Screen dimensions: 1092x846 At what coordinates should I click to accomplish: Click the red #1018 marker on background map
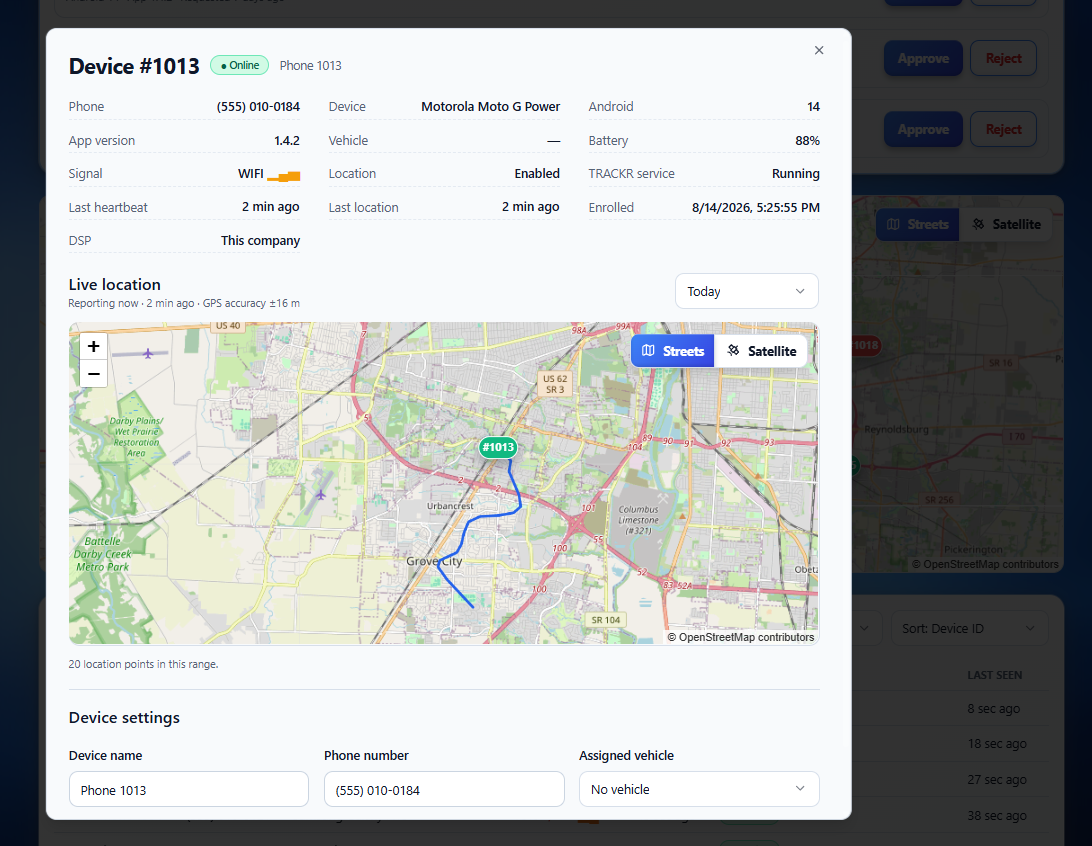click(867, 345)
